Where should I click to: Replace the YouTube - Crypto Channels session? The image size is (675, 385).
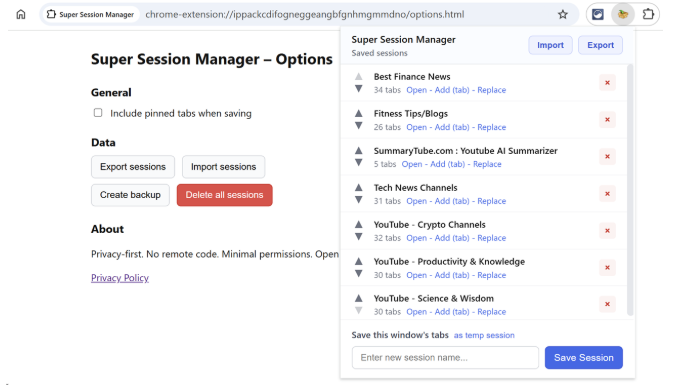[x=492, y=238]
